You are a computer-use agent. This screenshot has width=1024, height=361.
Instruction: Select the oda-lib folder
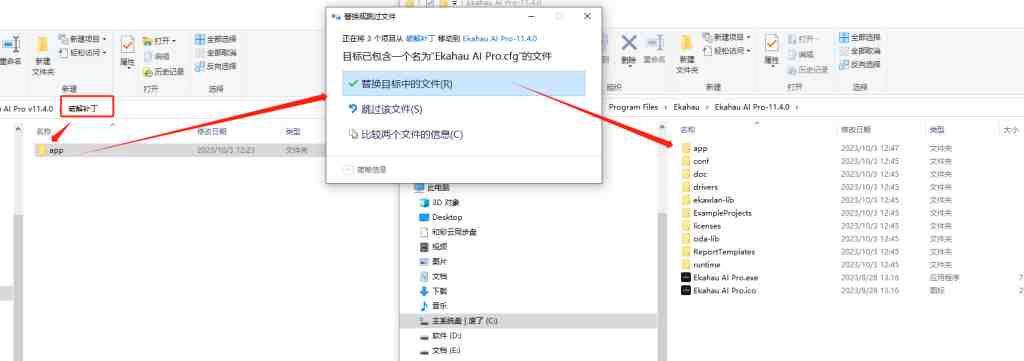pos(705,239)
